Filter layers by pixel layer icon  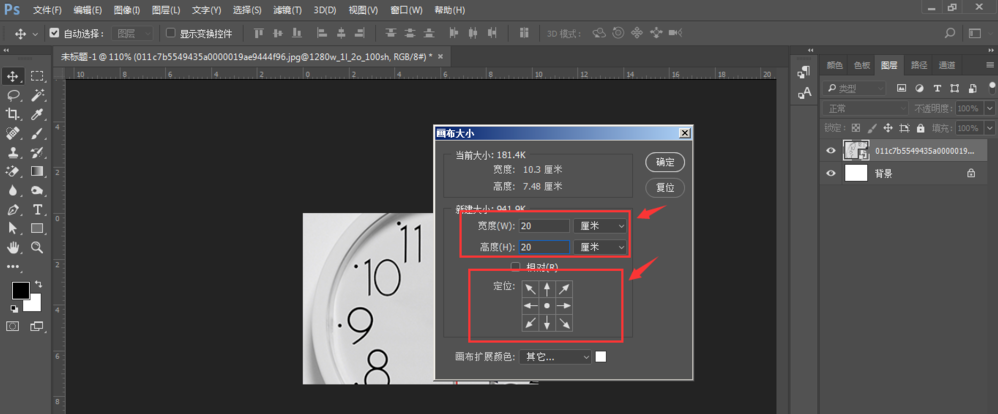[901, 88]
